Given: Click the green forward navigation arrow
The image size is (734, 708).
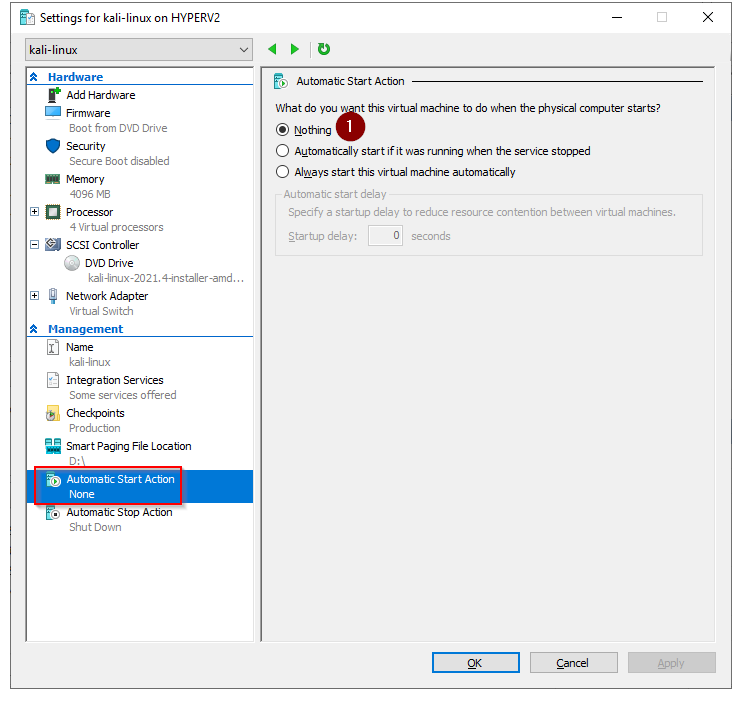Looking at the screenshot, I should (x=294, y=49).
